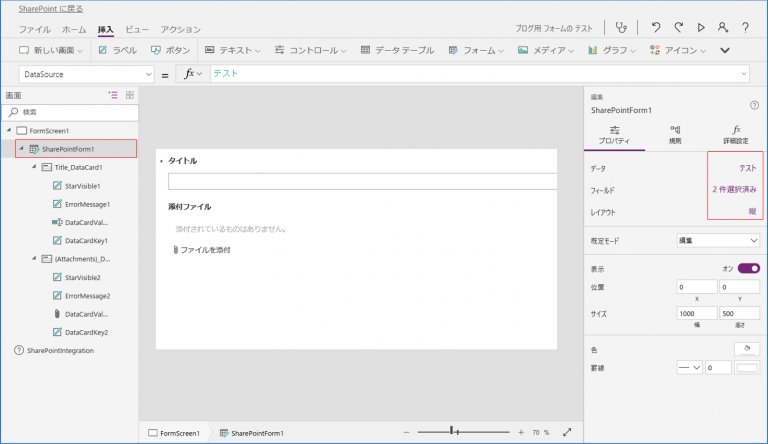Open the DataSource property dropdown
This screenshot has width=768, height=444.
coord(86,74)
